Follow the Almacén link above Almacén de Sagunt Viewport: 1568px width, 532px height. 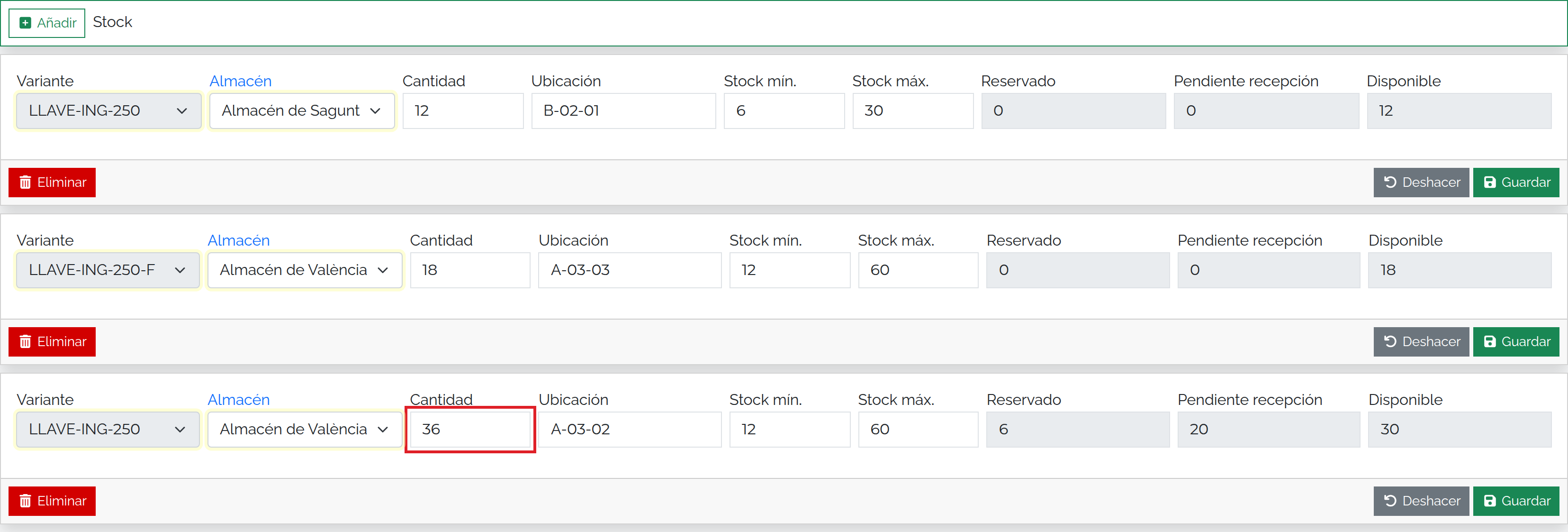241,81
